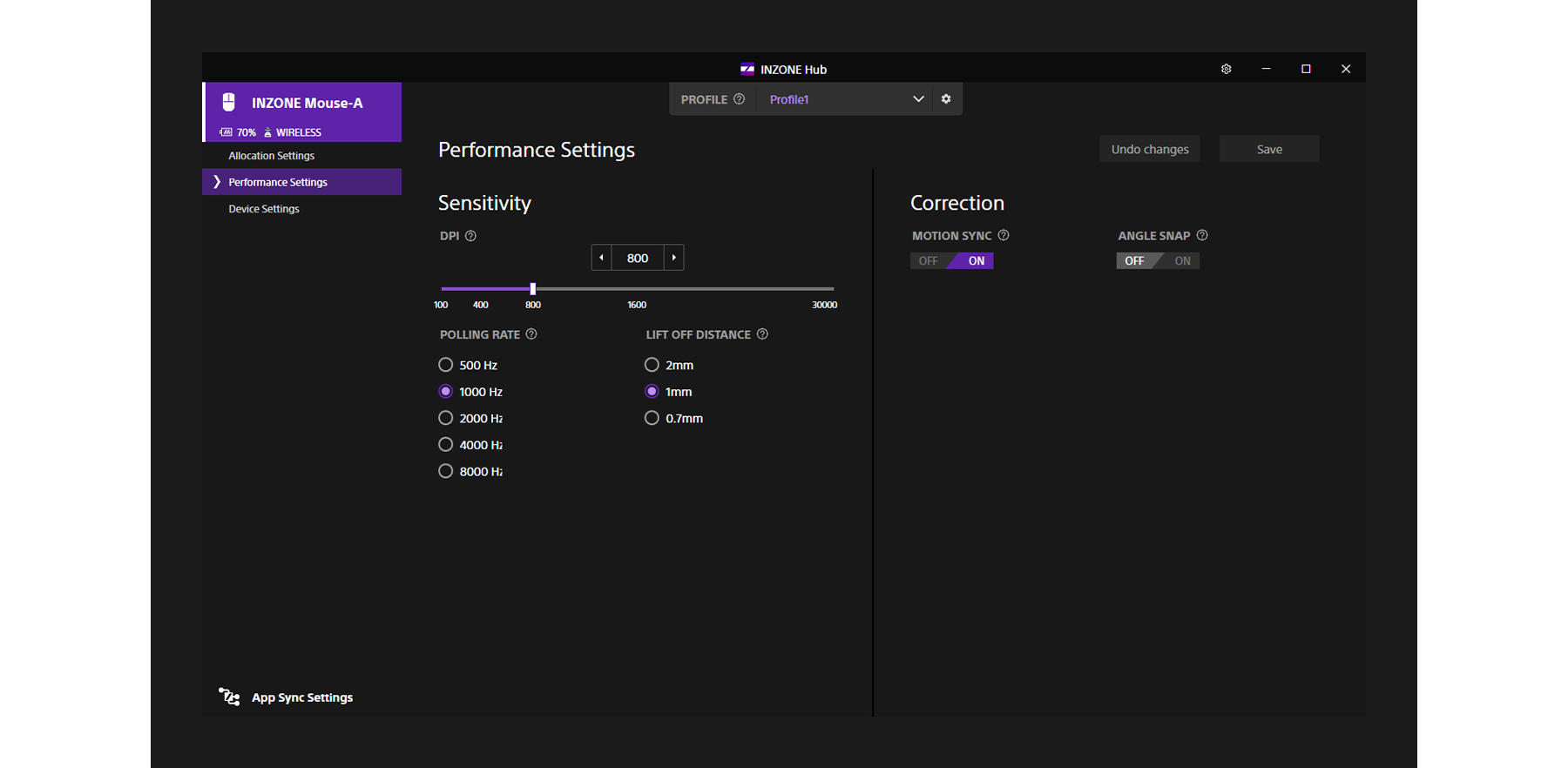Select 500 Hz polling rate
Image resolution: width=1568 pixels, height=768 pixels.
(445, 365)
